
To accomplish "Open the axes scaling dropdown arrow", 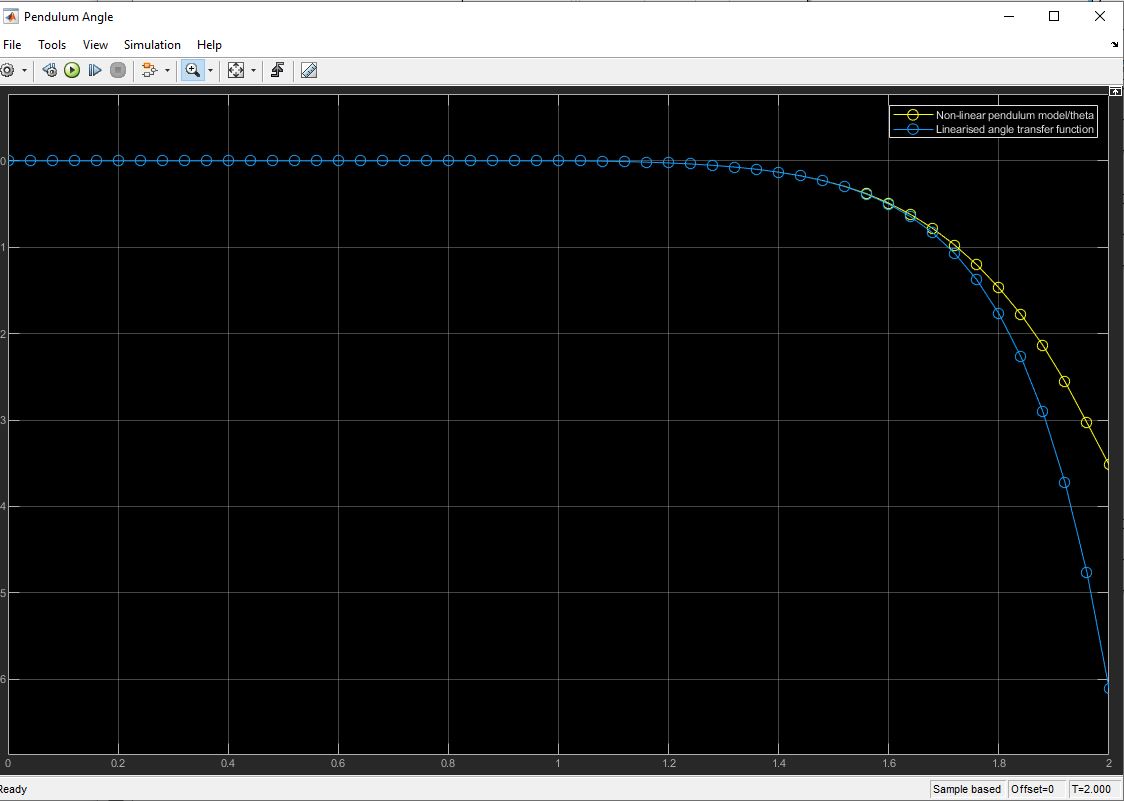I will [253, 70].
